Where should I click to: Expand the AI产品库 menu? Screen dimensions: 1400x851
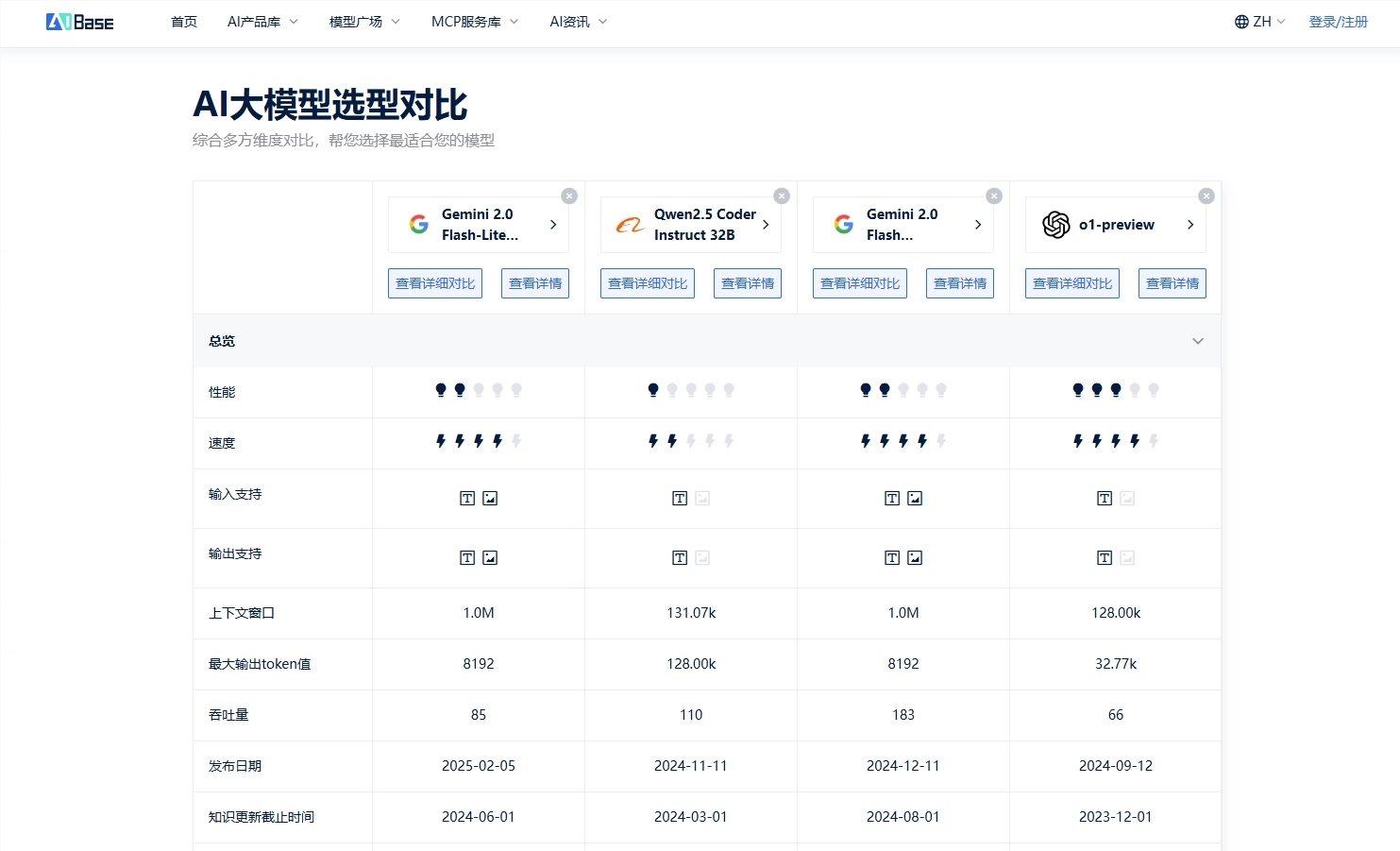click(262, 22)
